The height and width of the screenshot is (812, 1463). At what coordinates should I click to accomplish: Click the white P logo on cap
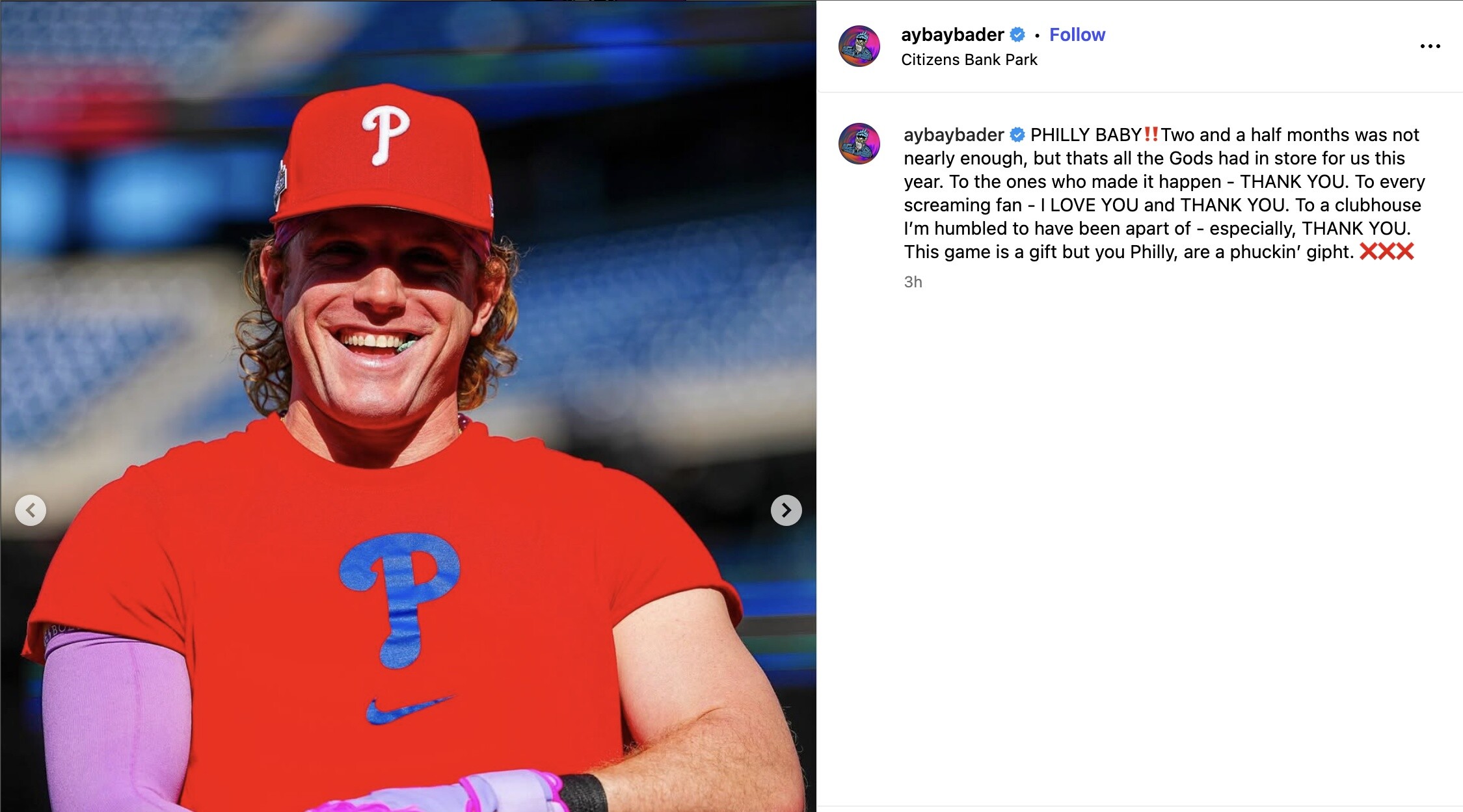(386, 134)
